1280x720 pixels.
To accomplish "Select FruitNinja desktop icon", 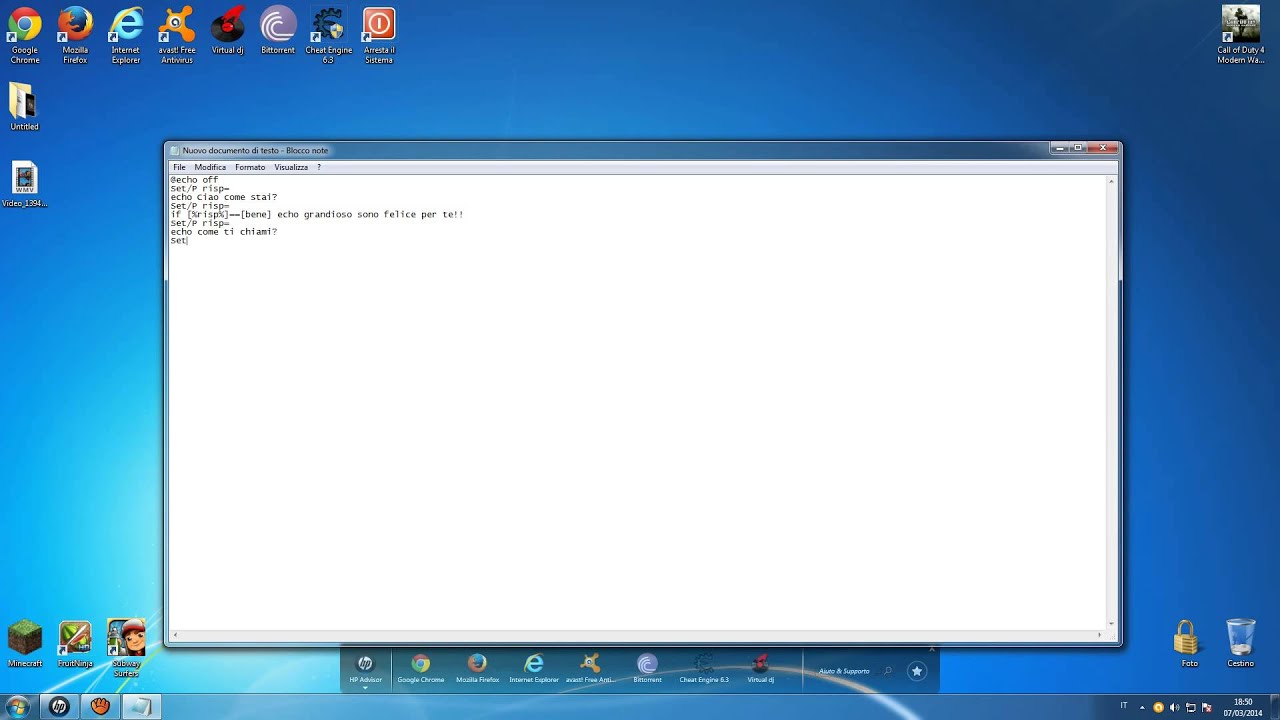I will click(75, 644).
